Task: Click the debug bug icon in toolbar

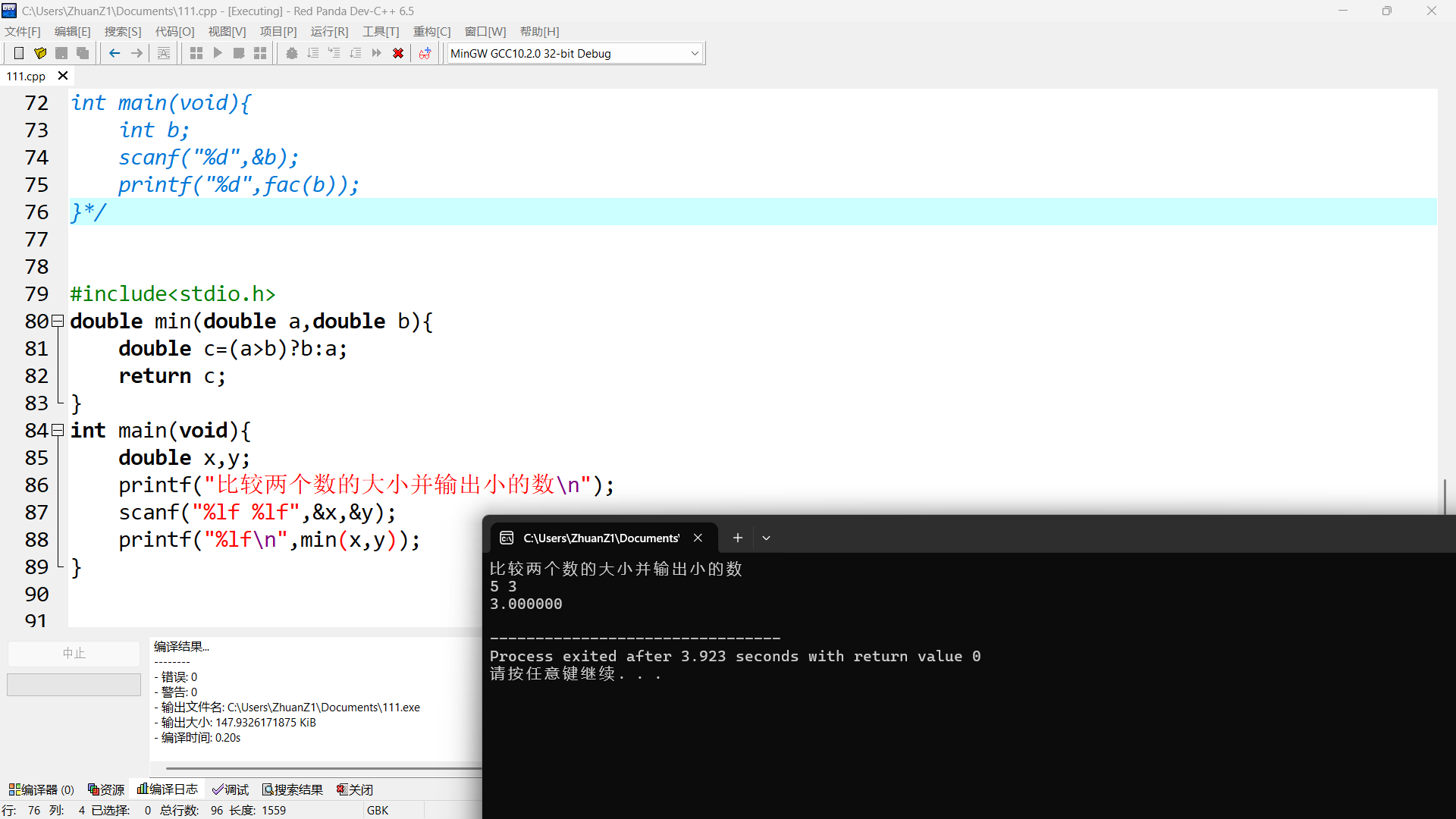Action: 292,53
